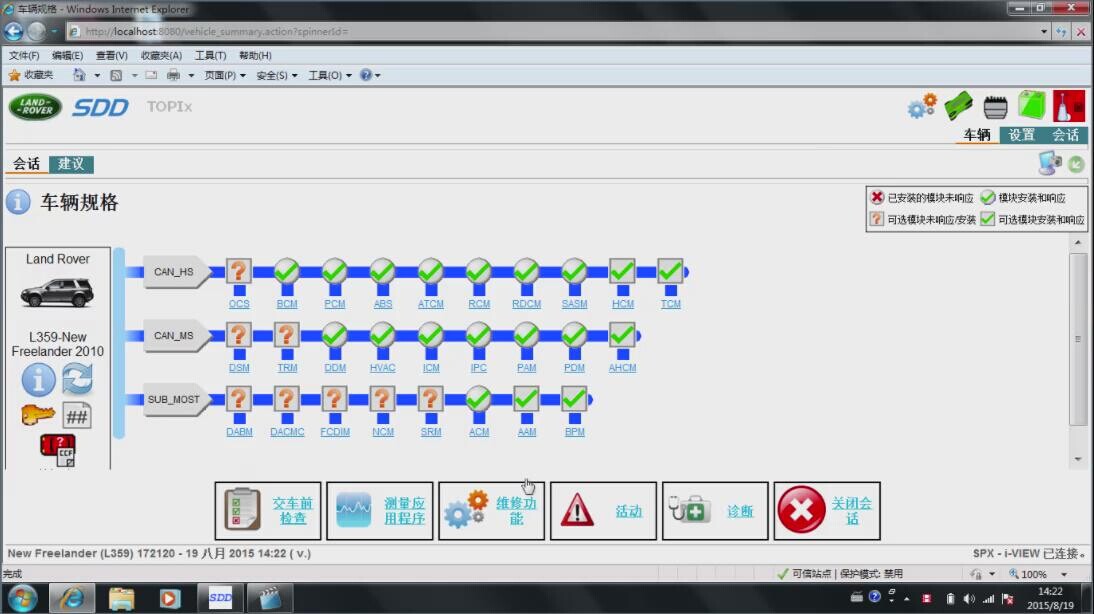Switch to the 建议 tab
Viewport: 1094px width, 614px height.
(x=71, y=164)
